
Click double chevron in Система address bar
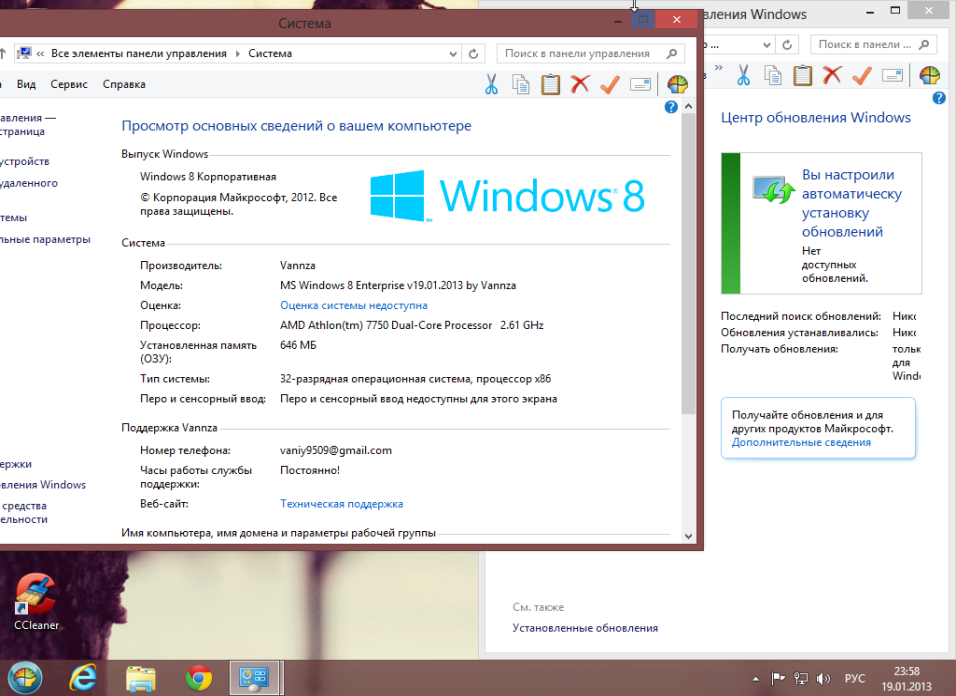(x=40, y=54)
